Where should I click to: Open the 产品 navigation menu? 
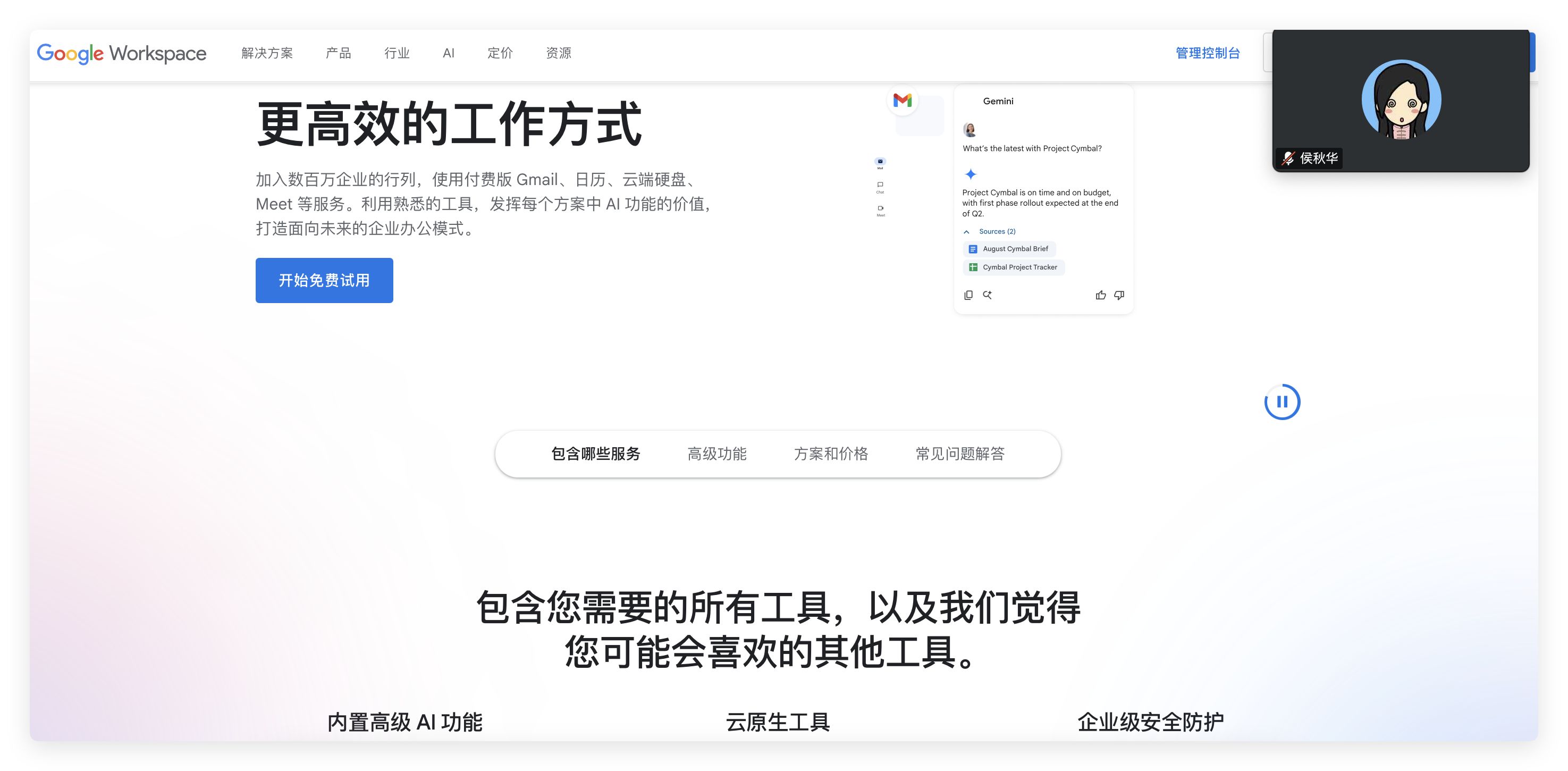tap(339, 54)
